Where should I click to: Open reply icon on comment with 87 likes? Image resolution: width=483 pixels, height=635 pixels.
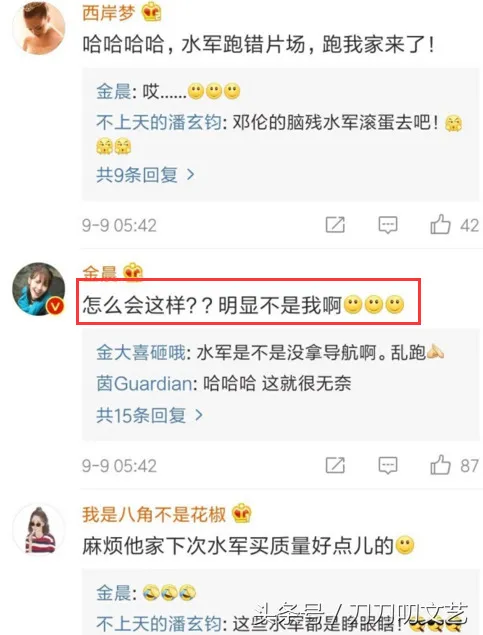click(387, 465)
